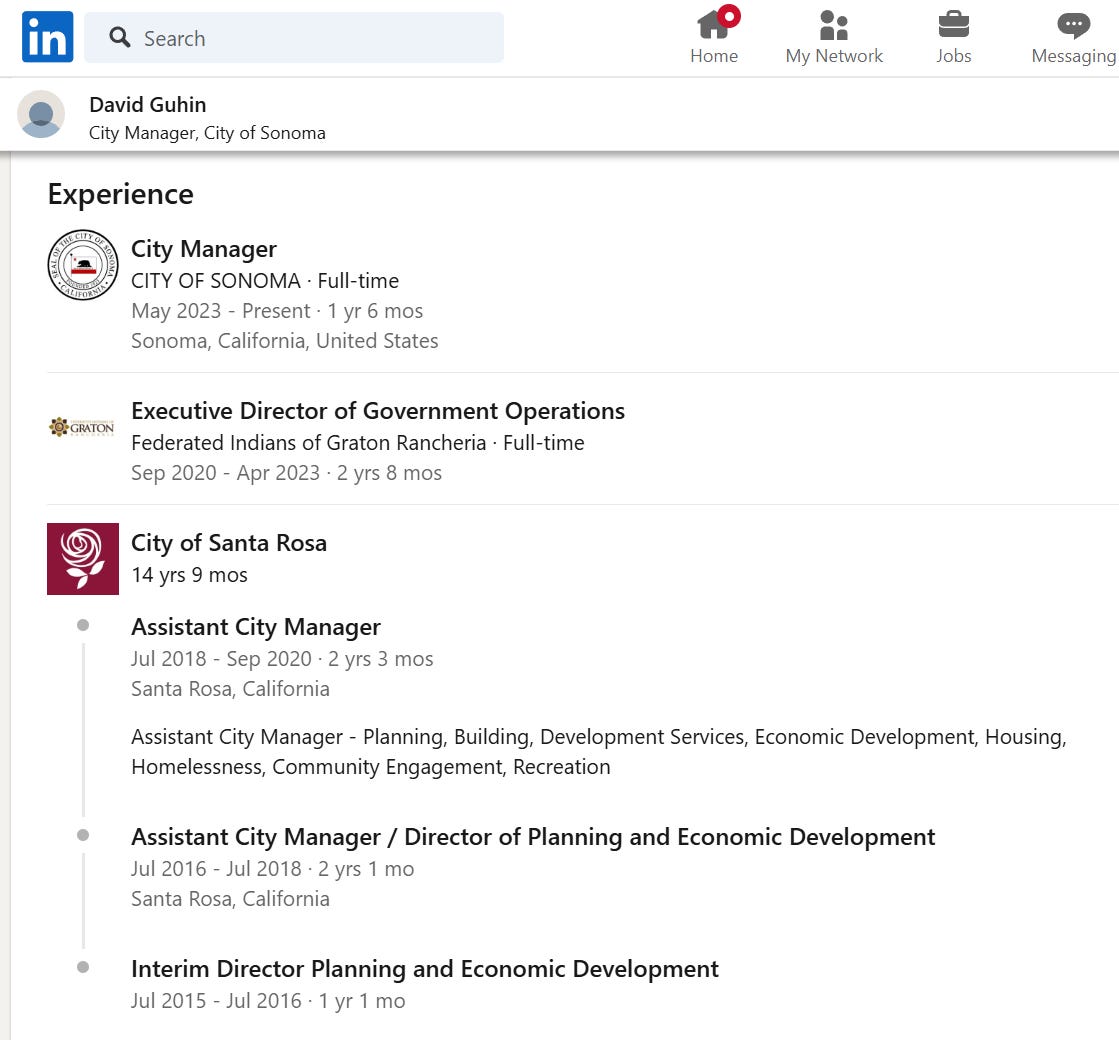Click the 'Santa Rosa, California' location under the Jul 2016 - Jul 2018 dates

click(x=230, y=899)
